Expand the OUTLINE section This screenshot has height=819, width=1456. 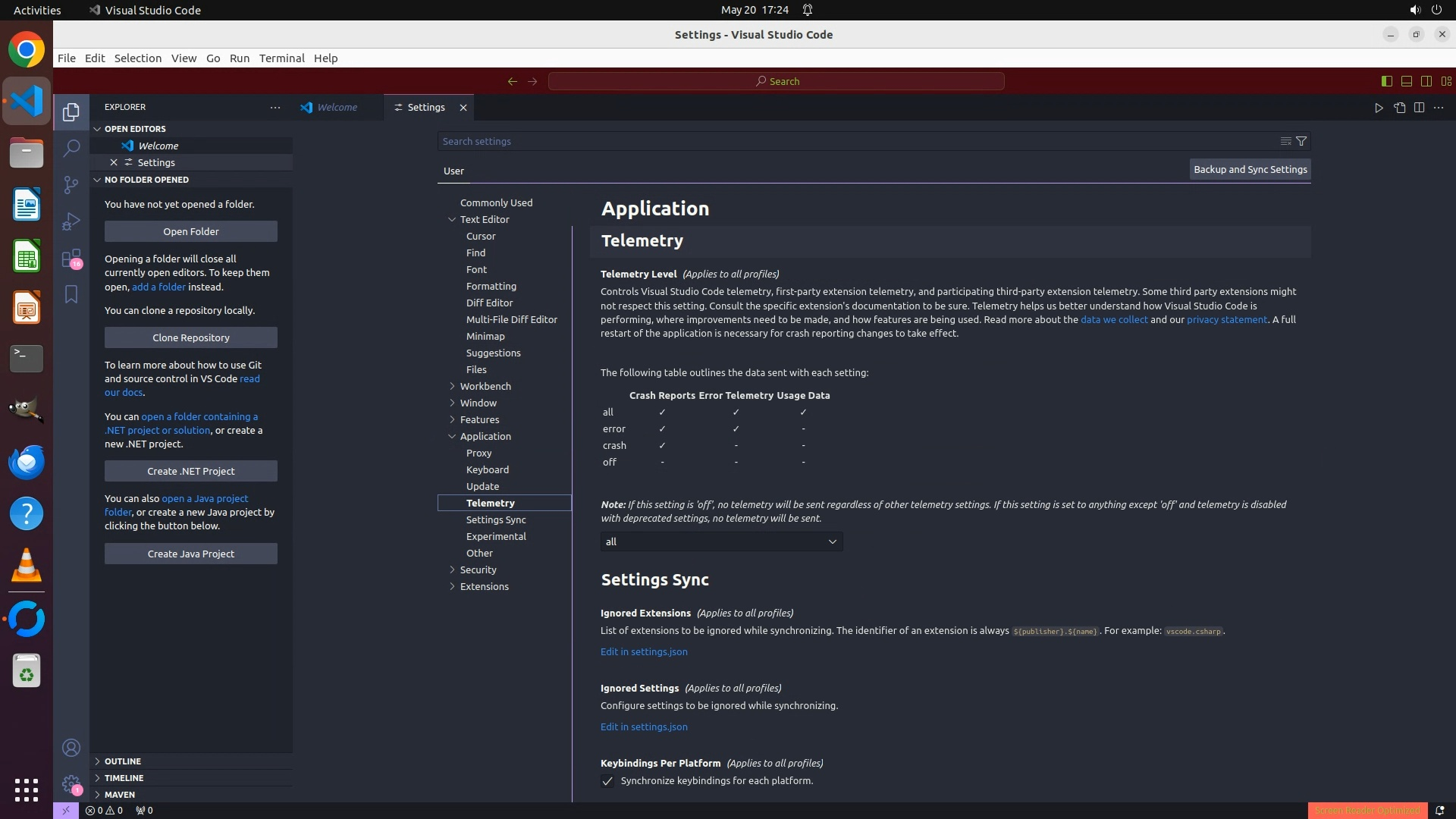tap(123, 761)
